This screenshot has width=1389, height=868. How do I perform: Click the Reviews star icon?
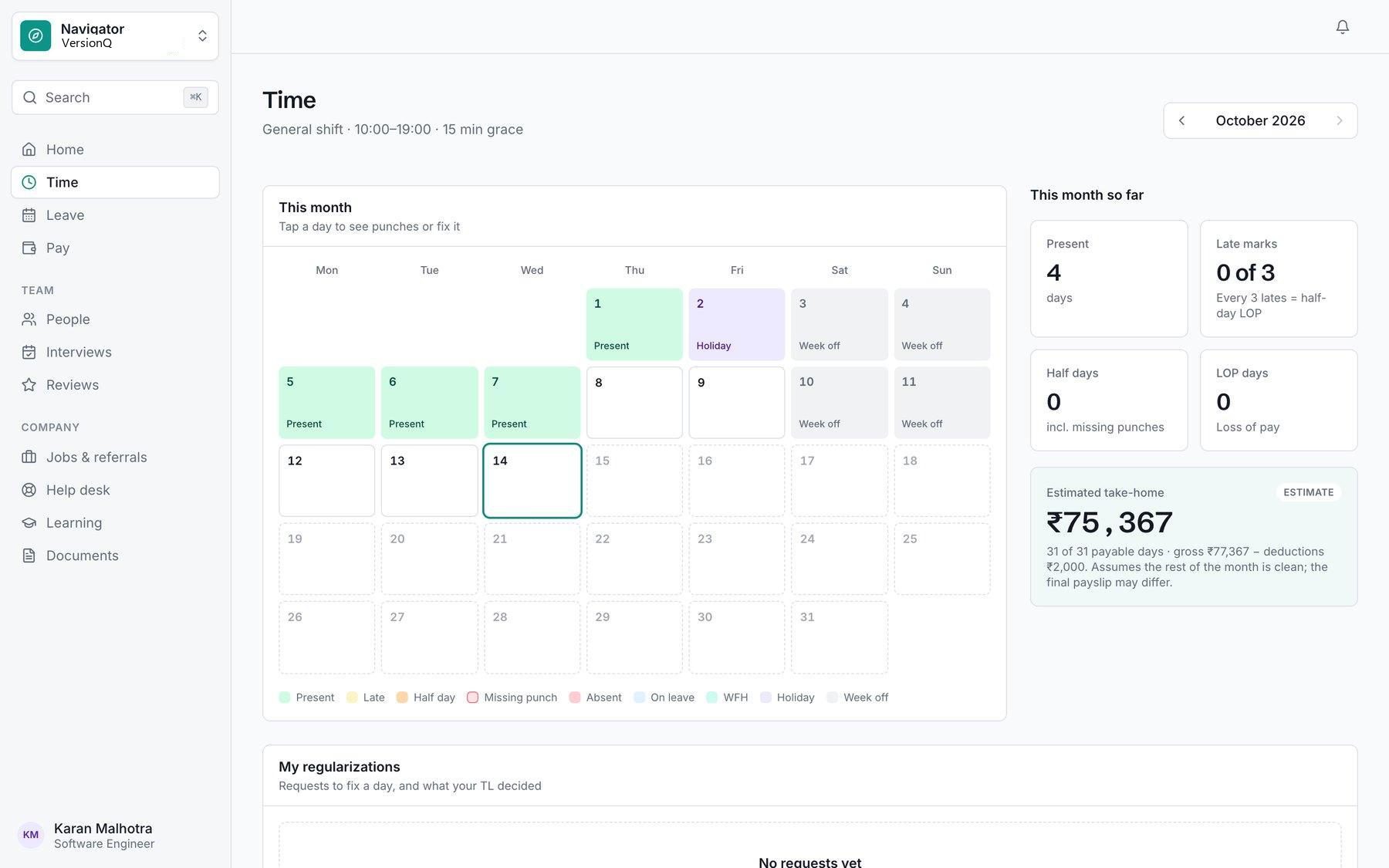click(x=29, y=385)
